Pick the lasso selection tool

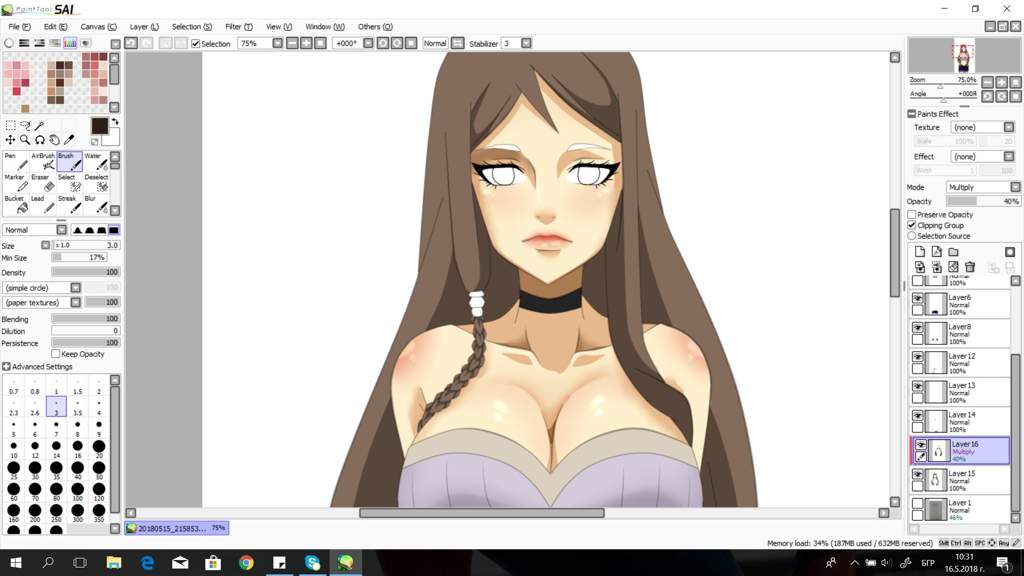coord(25,125)
